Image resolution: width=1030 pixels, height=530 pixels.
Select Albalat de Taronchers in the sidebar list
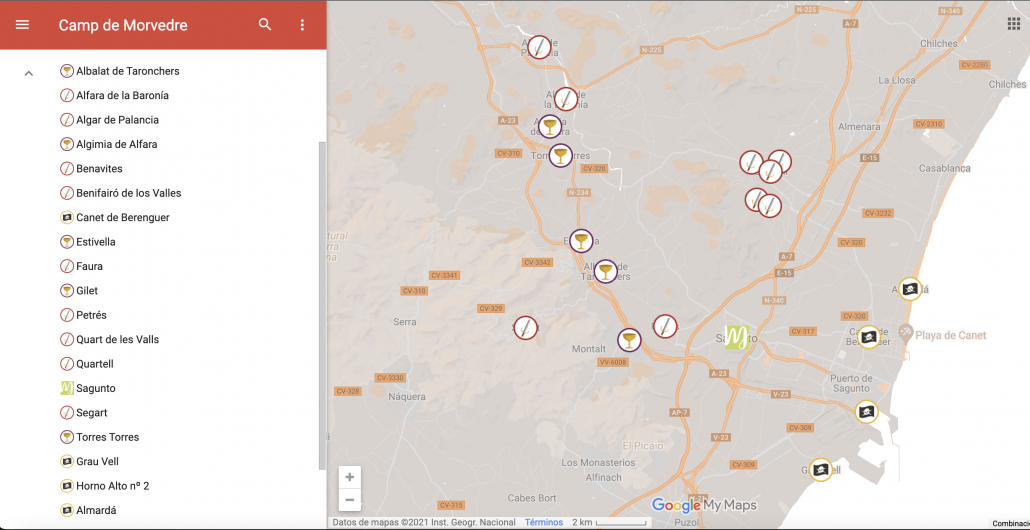tap(127, 71)
